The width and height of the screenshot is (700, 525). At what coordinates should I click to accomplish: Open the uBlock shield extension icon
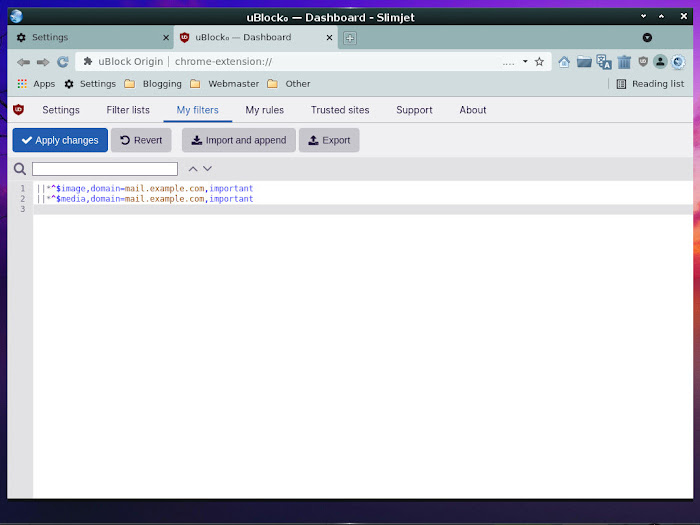(x=643, y=62)
